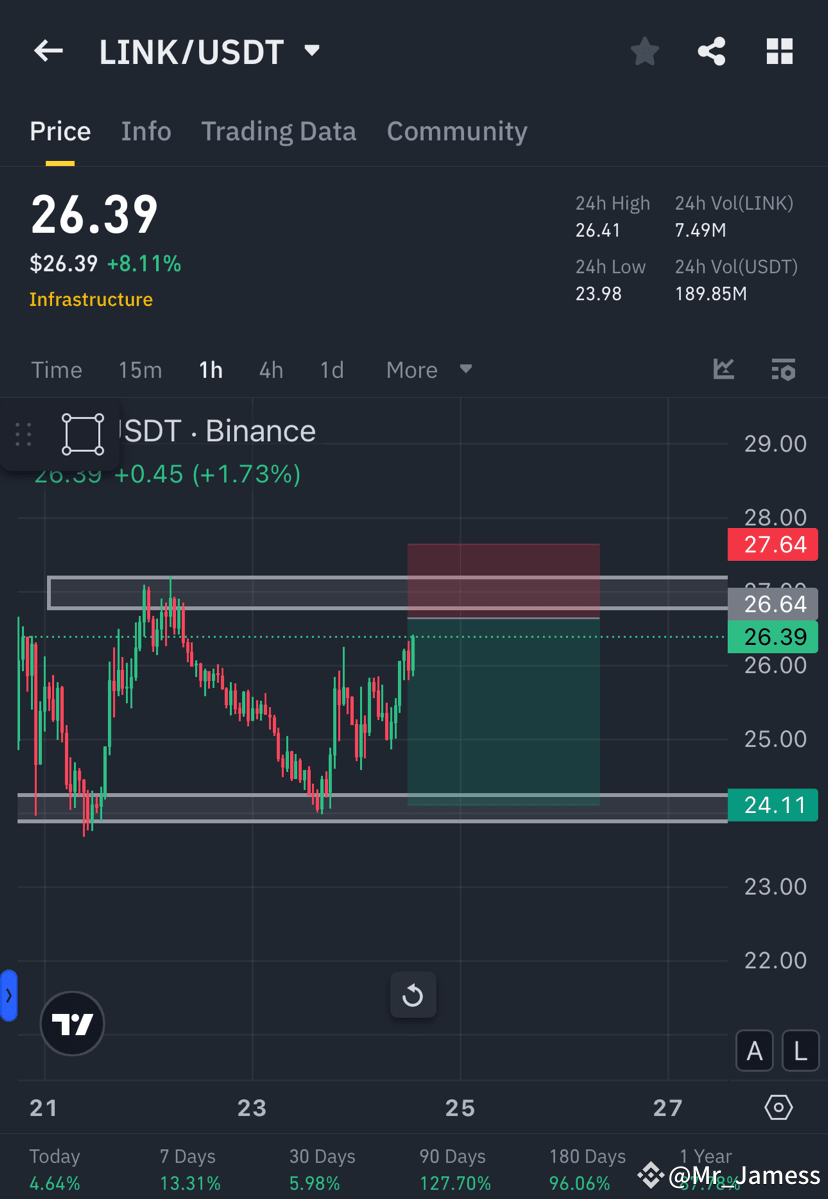This screenshot has height=1199, width=828.
Task: Open the Community tab
Action: point(456,131)
